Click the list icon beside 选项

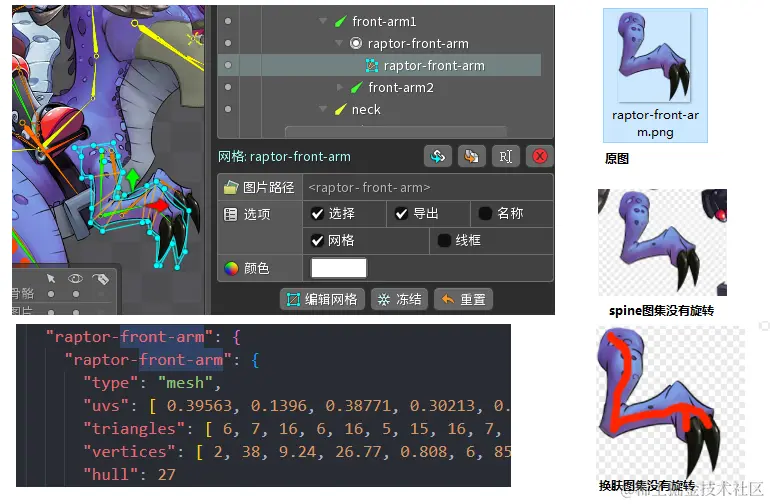230,214
